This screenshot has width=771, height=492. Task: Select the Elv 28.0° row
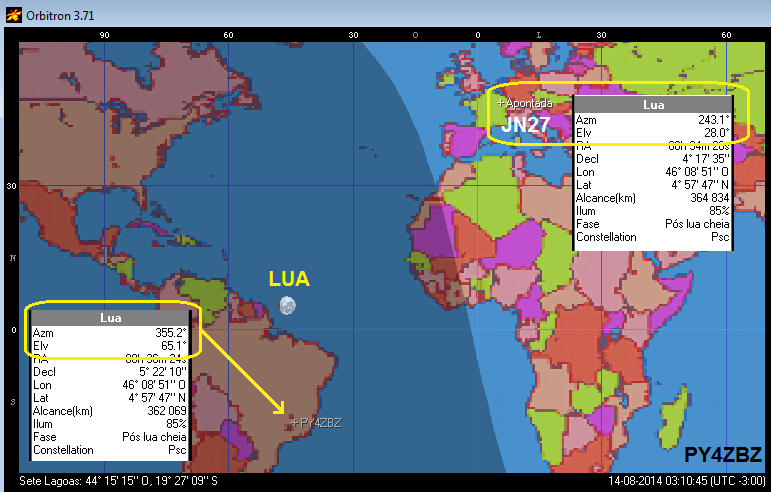pos(652,133)
